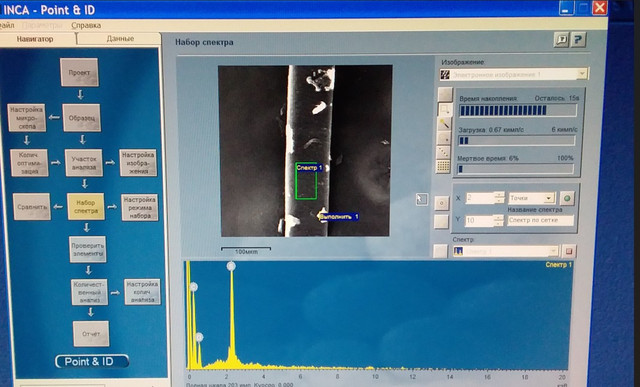Open the Образец step in the navigator
Image resolution: width=640 pixels, height=387 pixels.
(82, 118)
